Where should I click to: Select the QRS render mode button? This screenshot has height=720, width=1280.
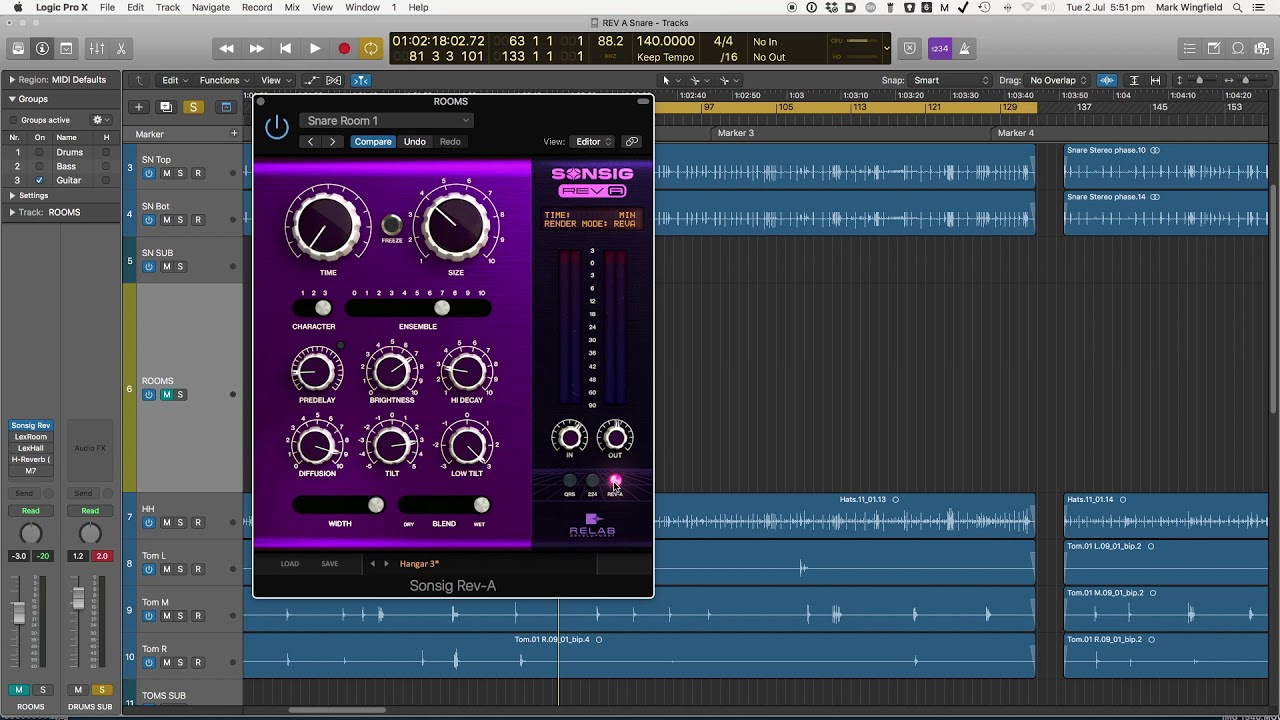click(x=570, y=481)
